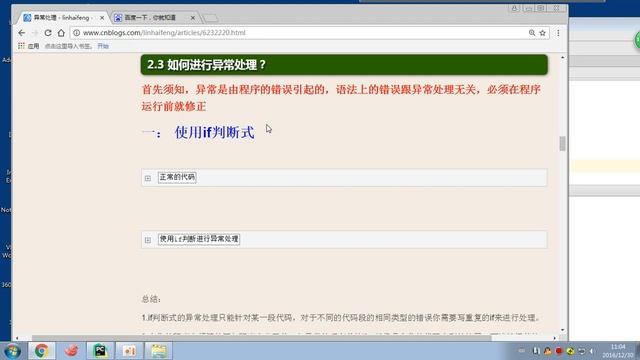Viewport: 640px width, 360px height.
Task: Open the browser home page icon
Action: coord(61,33)
